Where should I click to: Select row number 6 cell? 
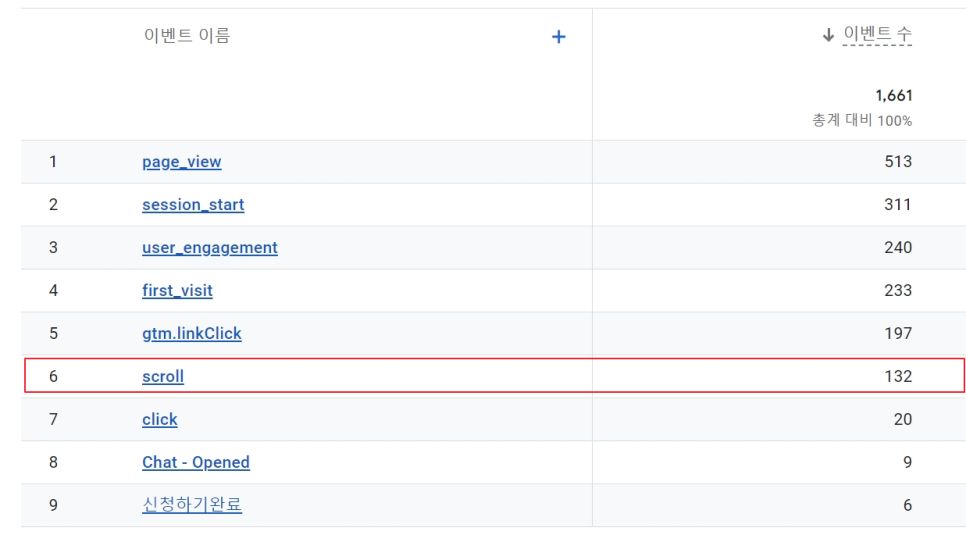[x=54, y=376]
